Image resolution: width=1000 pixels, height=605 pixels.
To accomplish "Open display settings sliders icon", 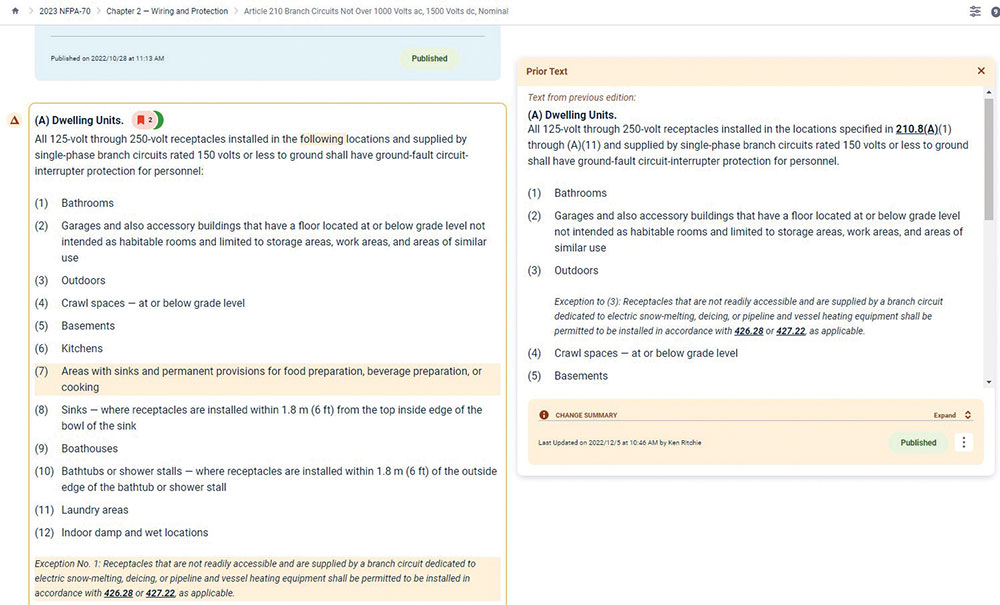I will (975, 11).
